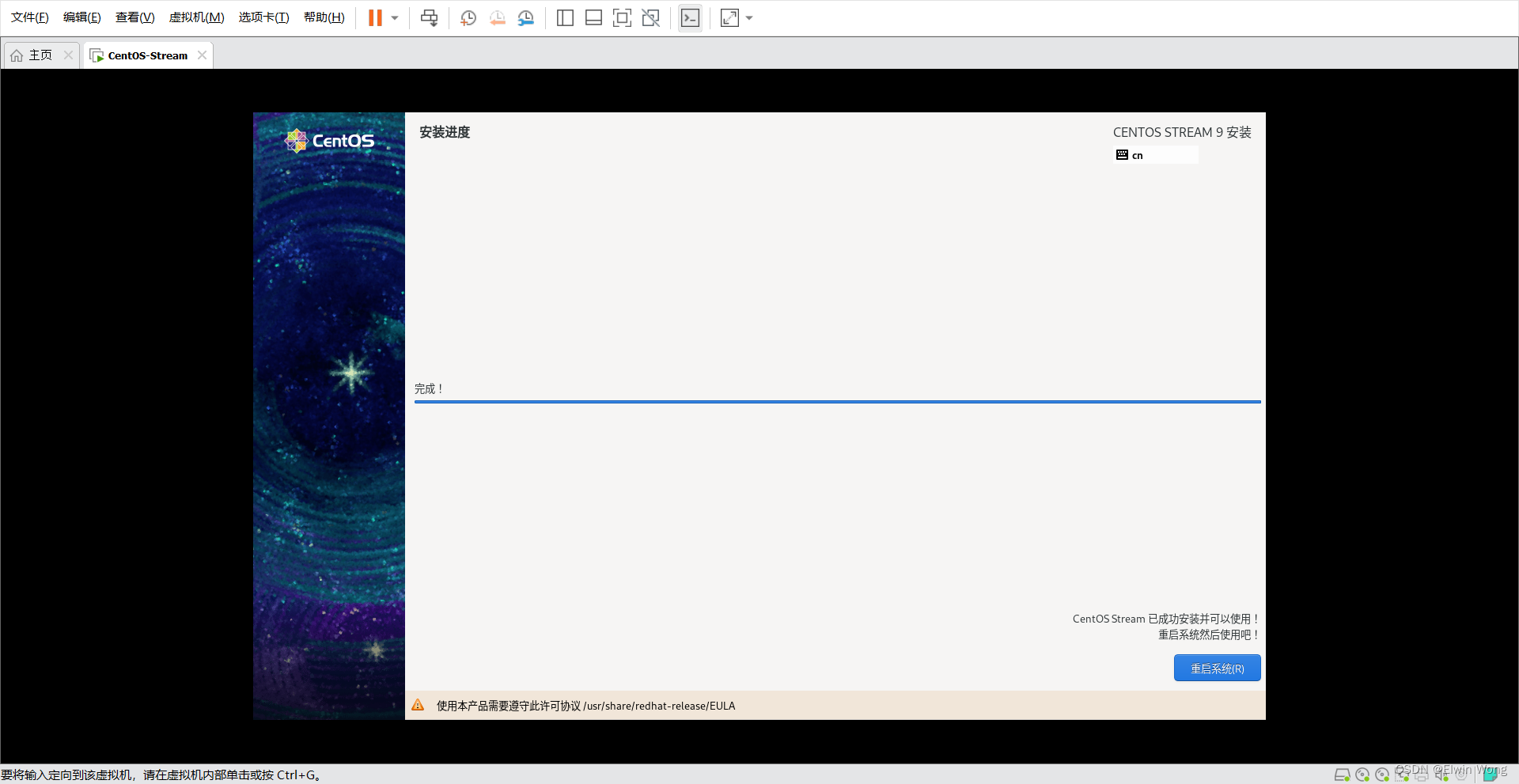Click the sound card status icon
The height and width of the screenshot is (784, 1519).
pyautogui.click(x=1441, y=775)
